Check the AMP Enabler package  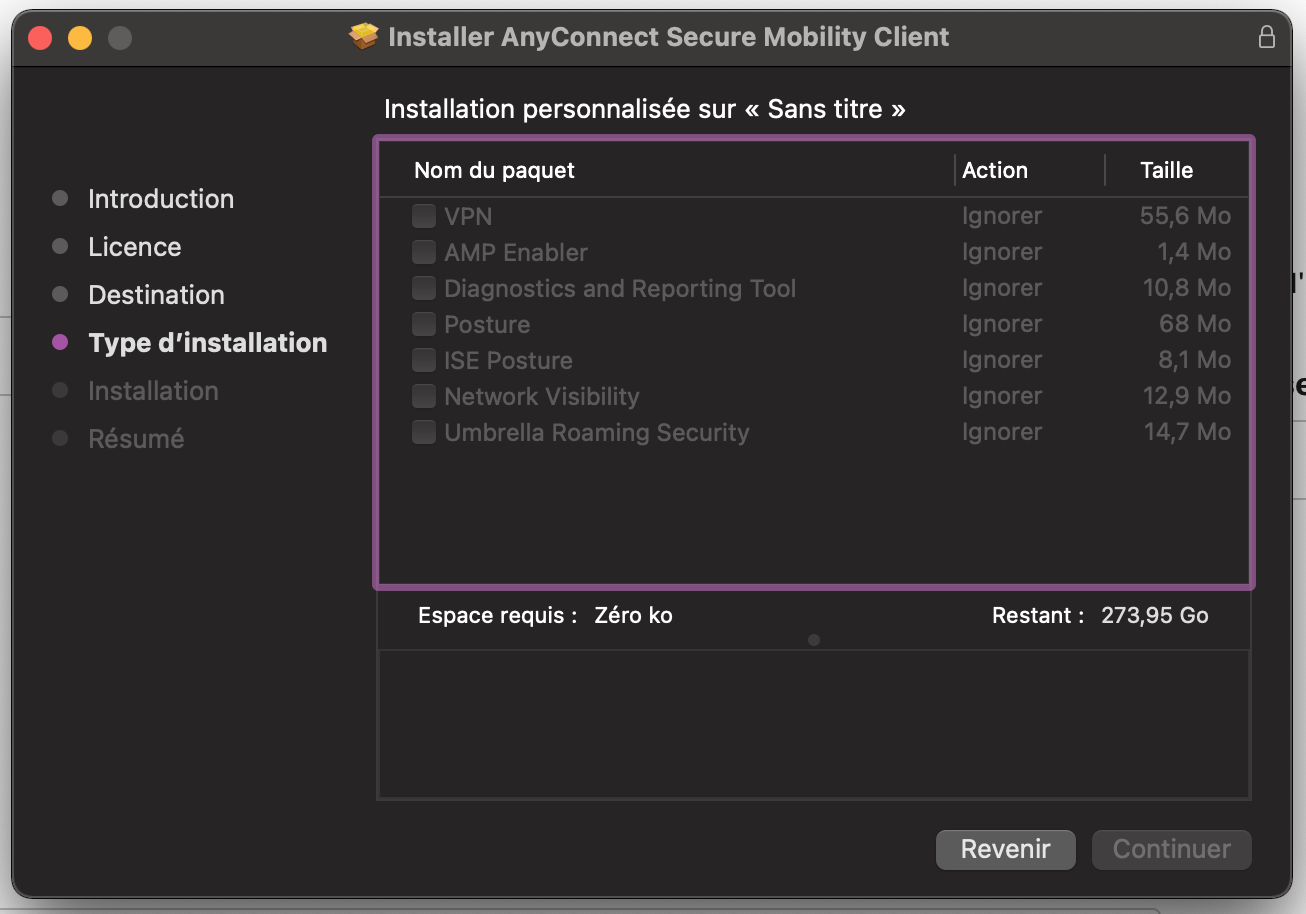point(424,252)
